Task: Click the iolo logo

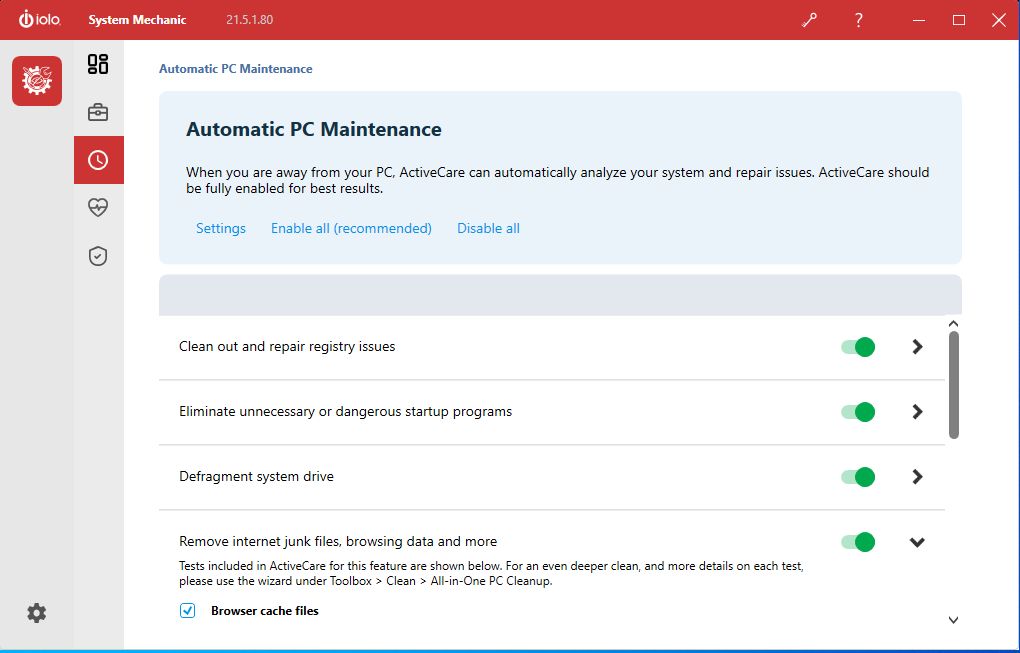Action: pos(40,20)
